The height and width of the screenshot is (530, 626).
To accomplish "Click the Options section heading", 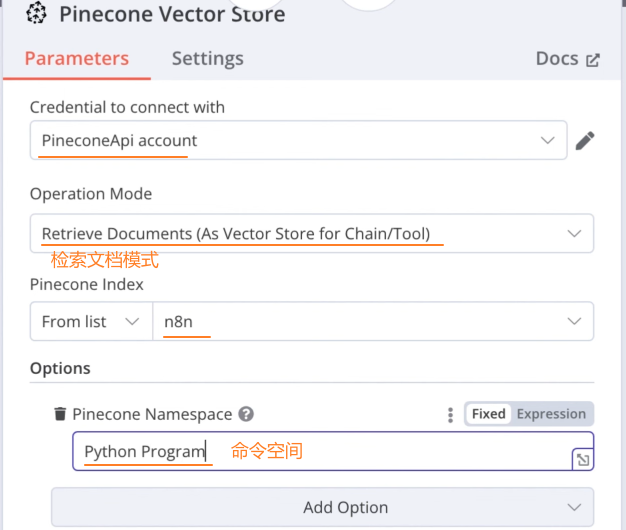I will [x=60, y=368].
